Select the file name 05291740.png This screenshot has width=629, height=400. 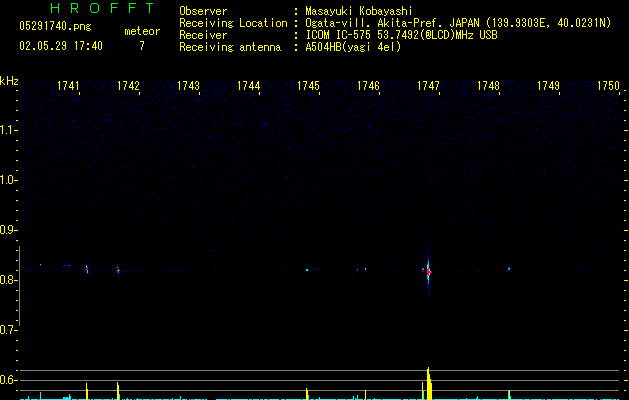(55, 26)
